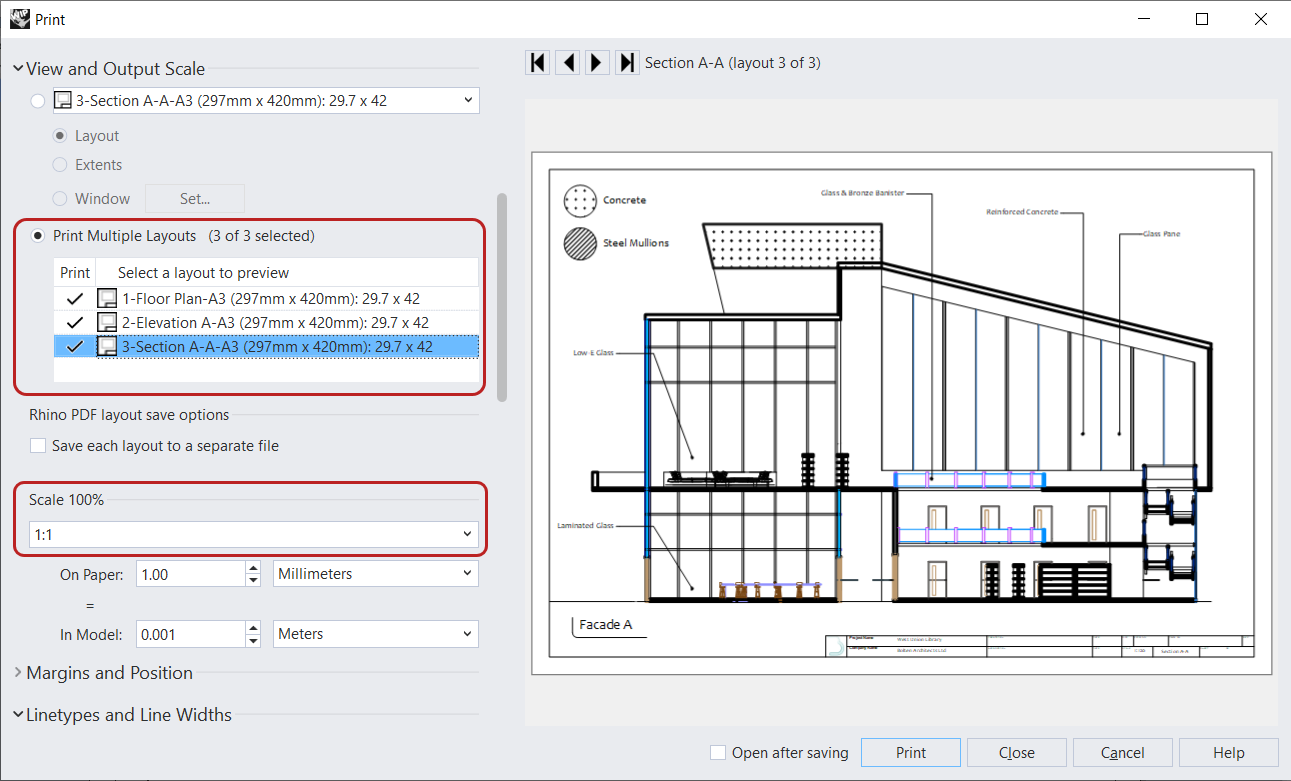The width and height of the screenshot is (1291, 781).
Task: Advance to the next layout
Action: click(597, 62)
